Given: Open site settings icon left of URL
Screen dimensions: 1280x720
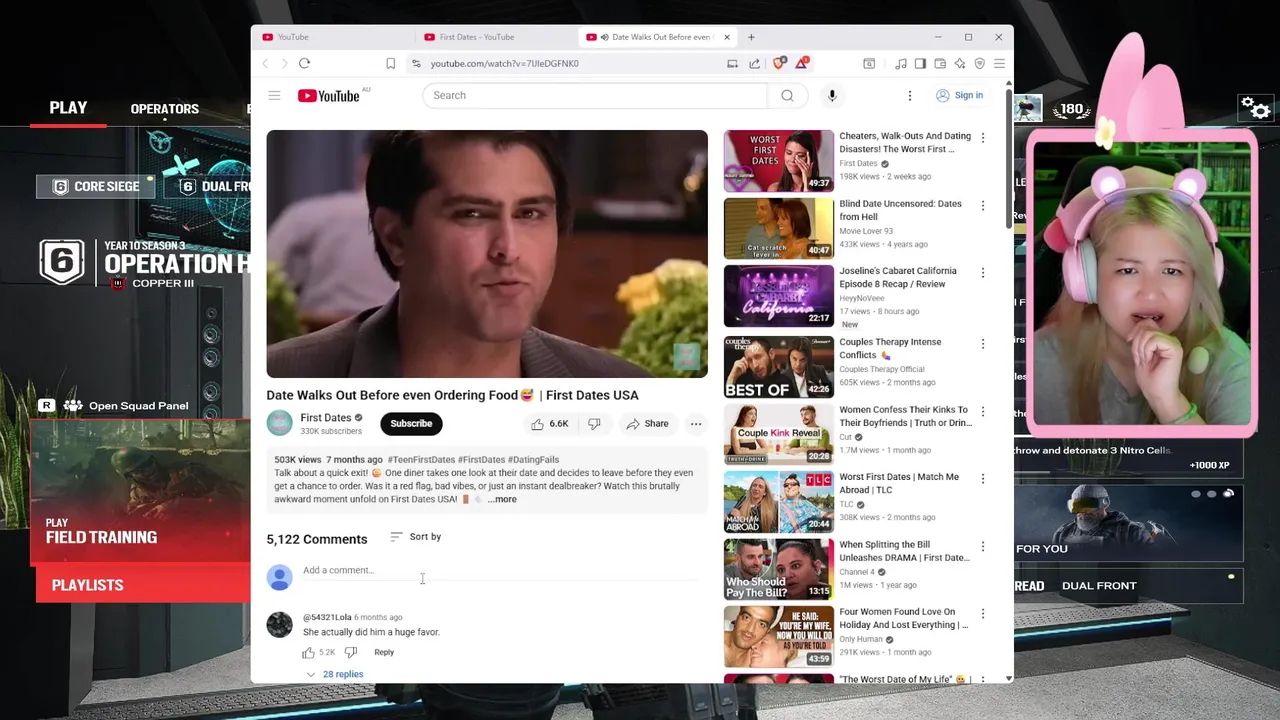Looking at the screenshot, I should click(x=416, y=63).
